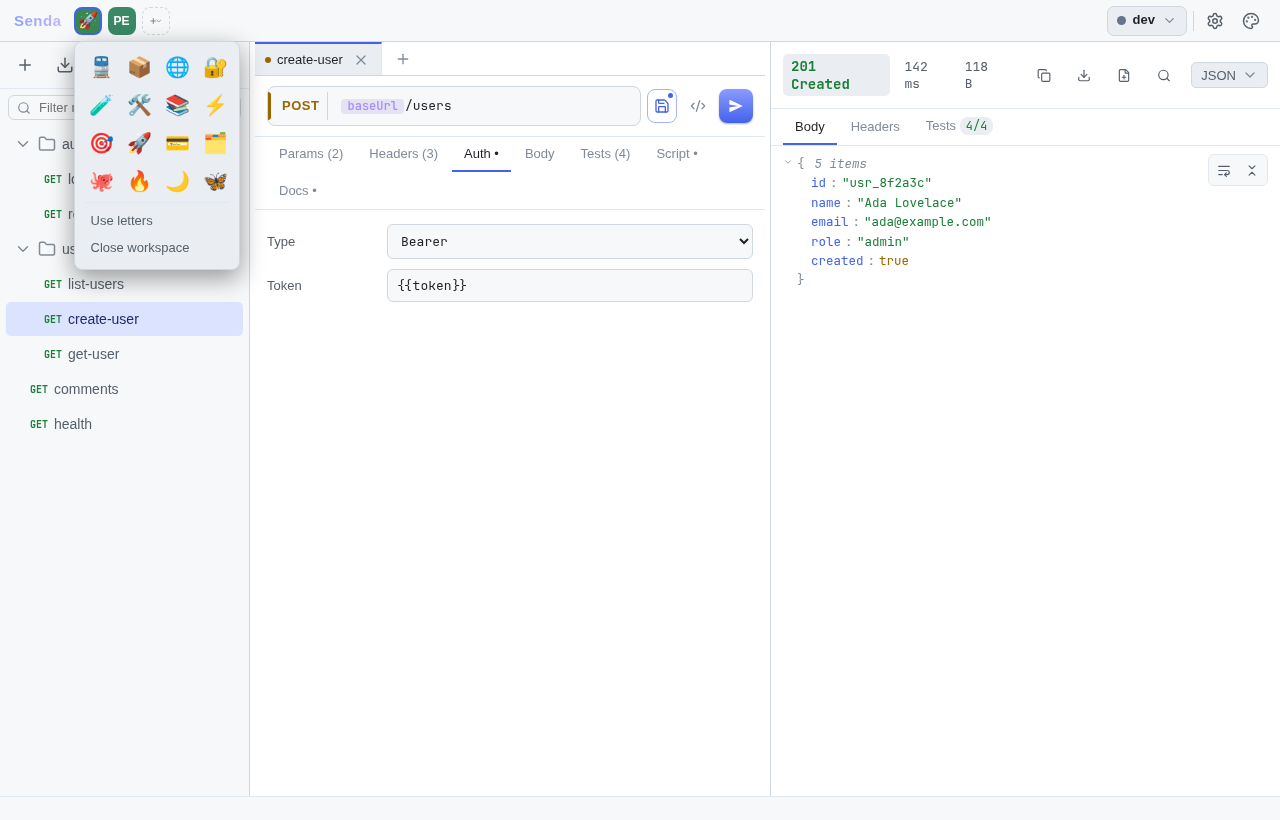Toggle word wrap in response viewer

coord(1224,170)
